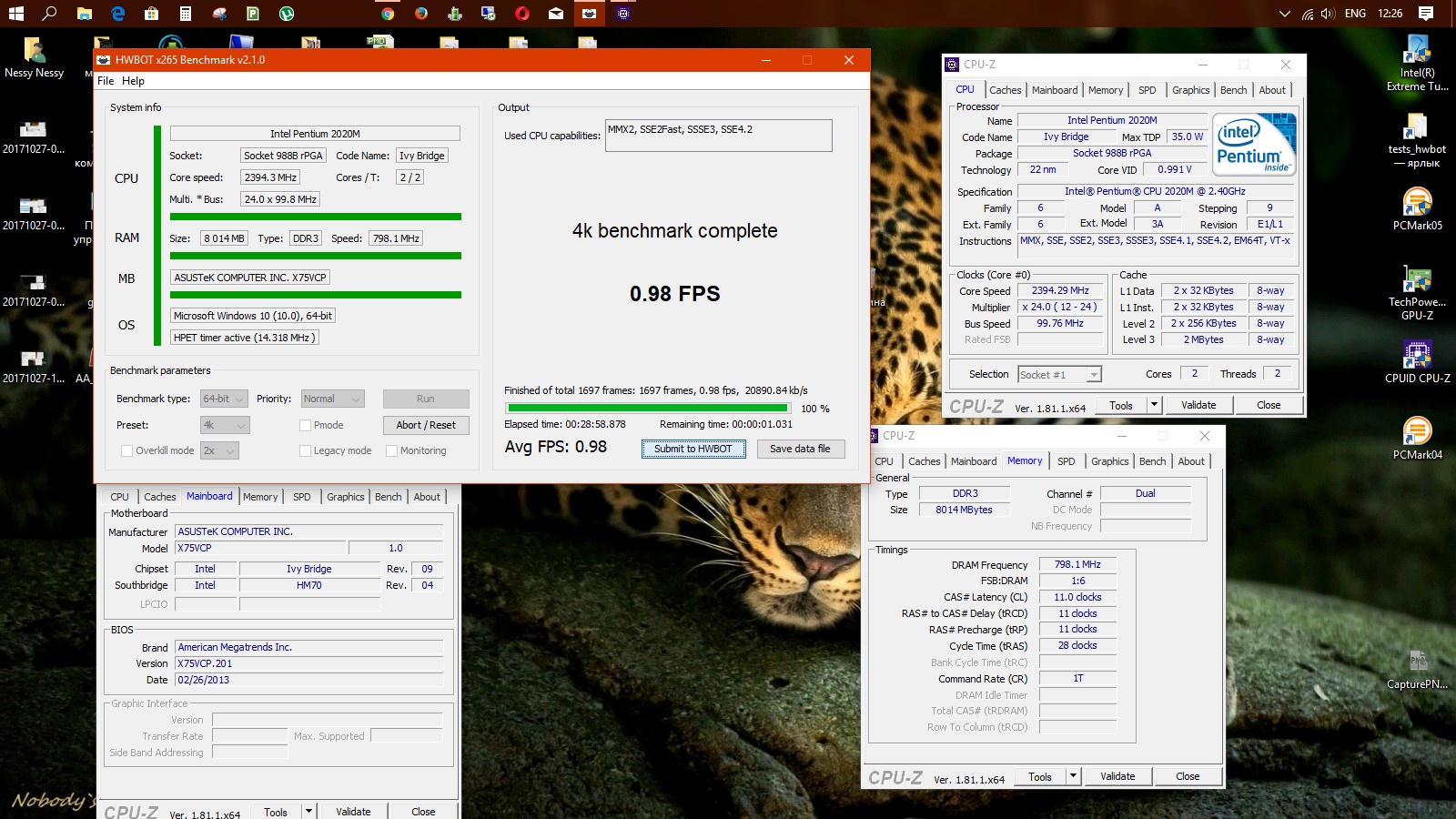This screenshot has width=1456, height=819.
Task: Click the Intel Pentium 2020M field in HWBOT
Action: tap(315, 134)
